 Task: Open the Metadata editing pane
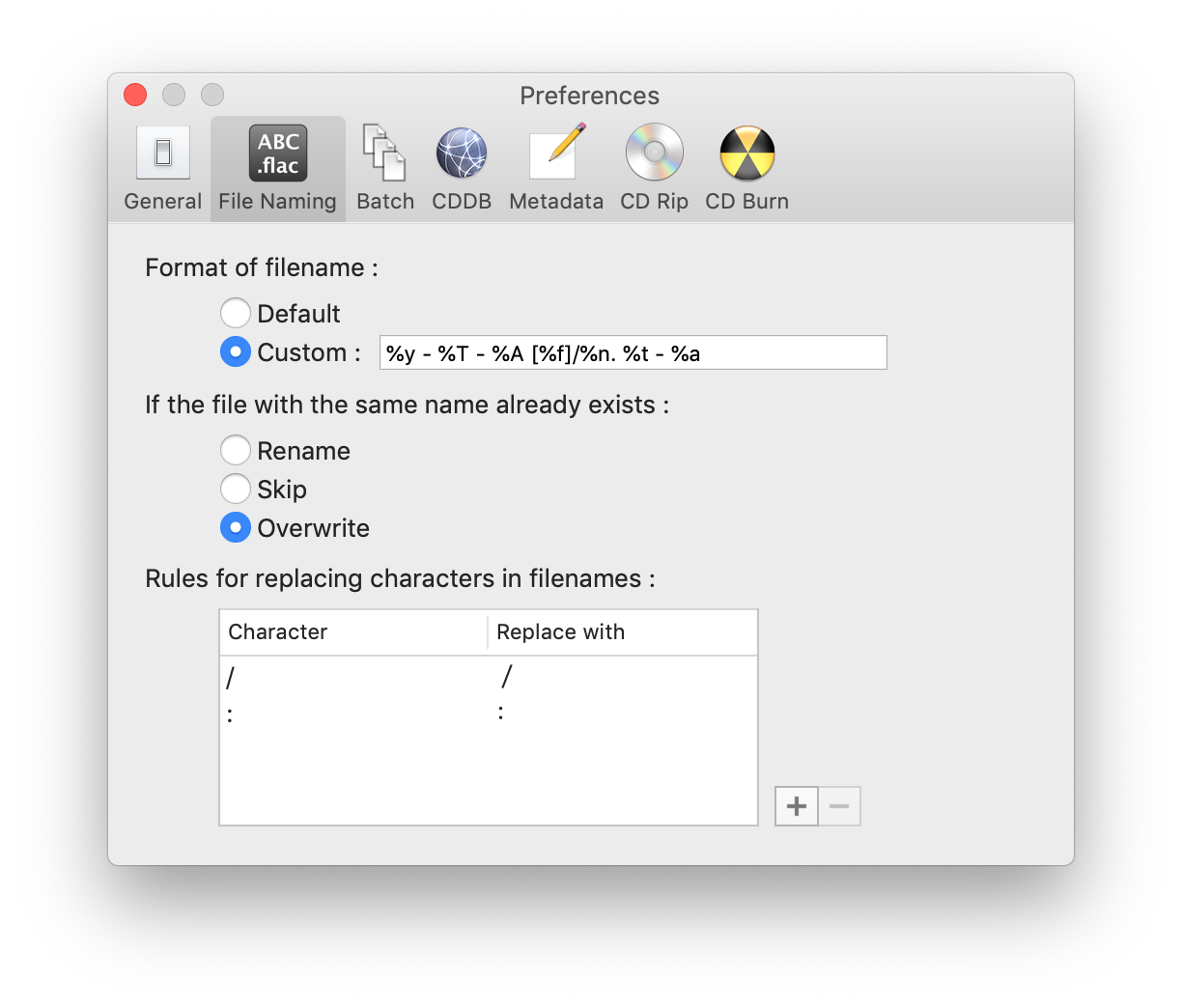(556, 164)
